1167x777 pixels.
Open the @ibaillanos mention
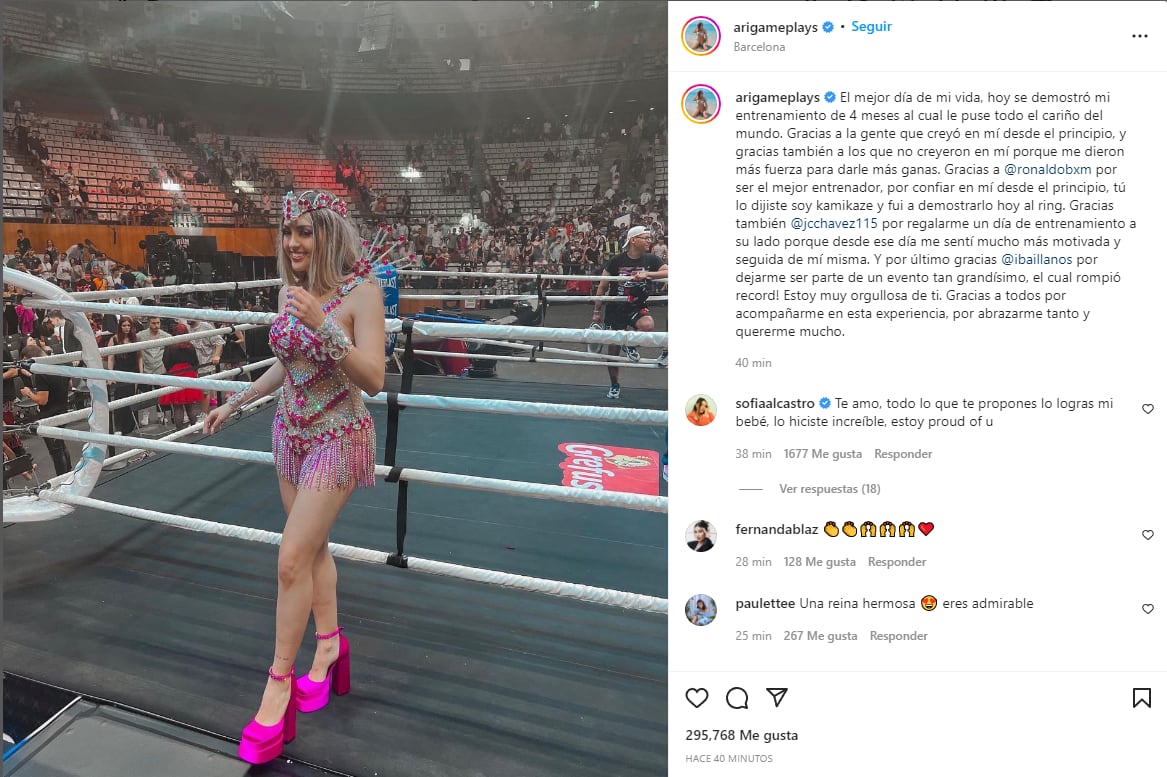(1036, 259)
